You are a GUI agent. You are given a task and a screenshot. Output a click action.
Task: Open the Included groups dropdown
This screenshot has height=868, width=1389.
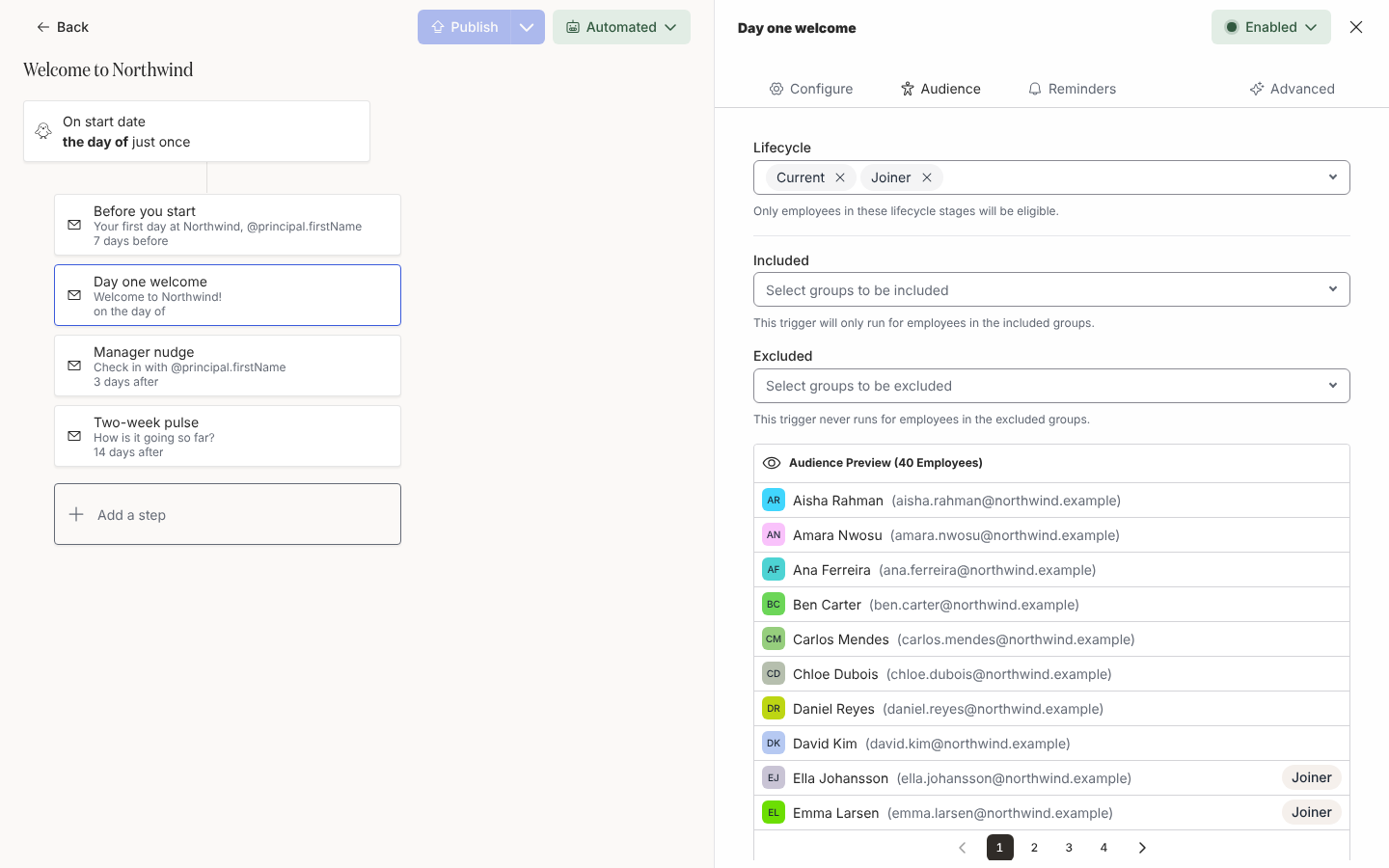1051,289
